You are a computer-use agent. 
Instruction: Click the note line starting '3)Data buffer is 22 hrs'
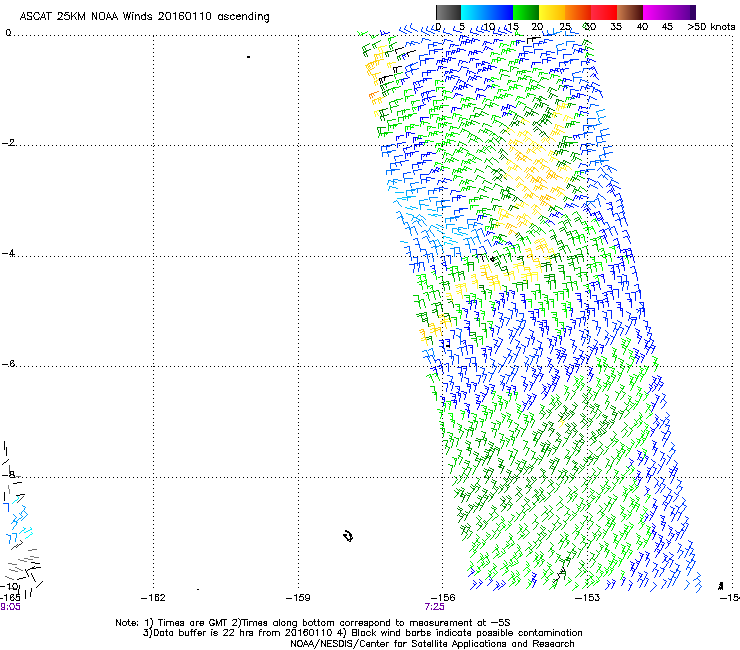tap(362, 633)
